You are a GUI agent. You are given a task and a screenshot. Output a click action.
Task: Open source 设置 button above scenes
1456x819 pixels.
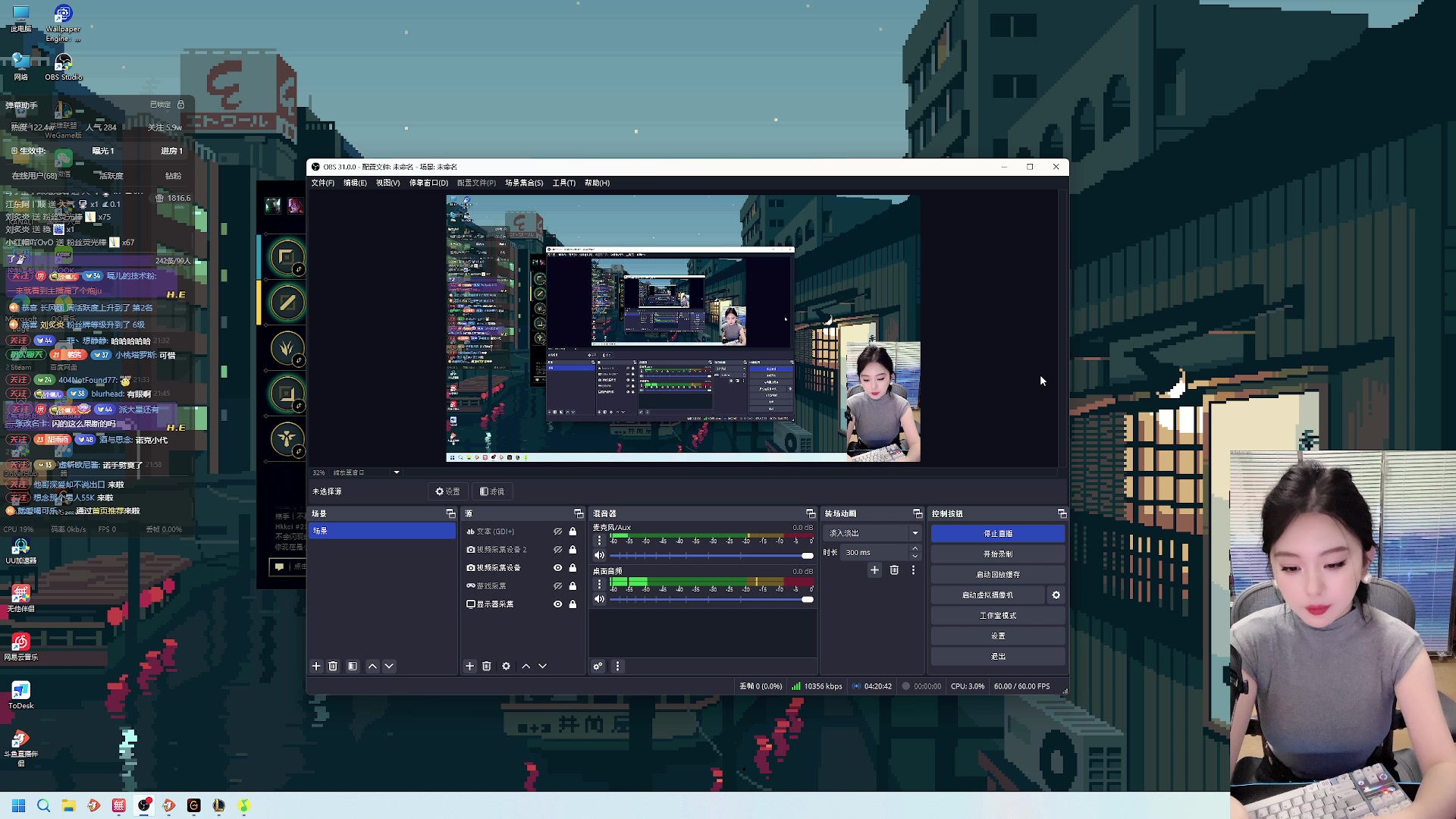point(447,491)
